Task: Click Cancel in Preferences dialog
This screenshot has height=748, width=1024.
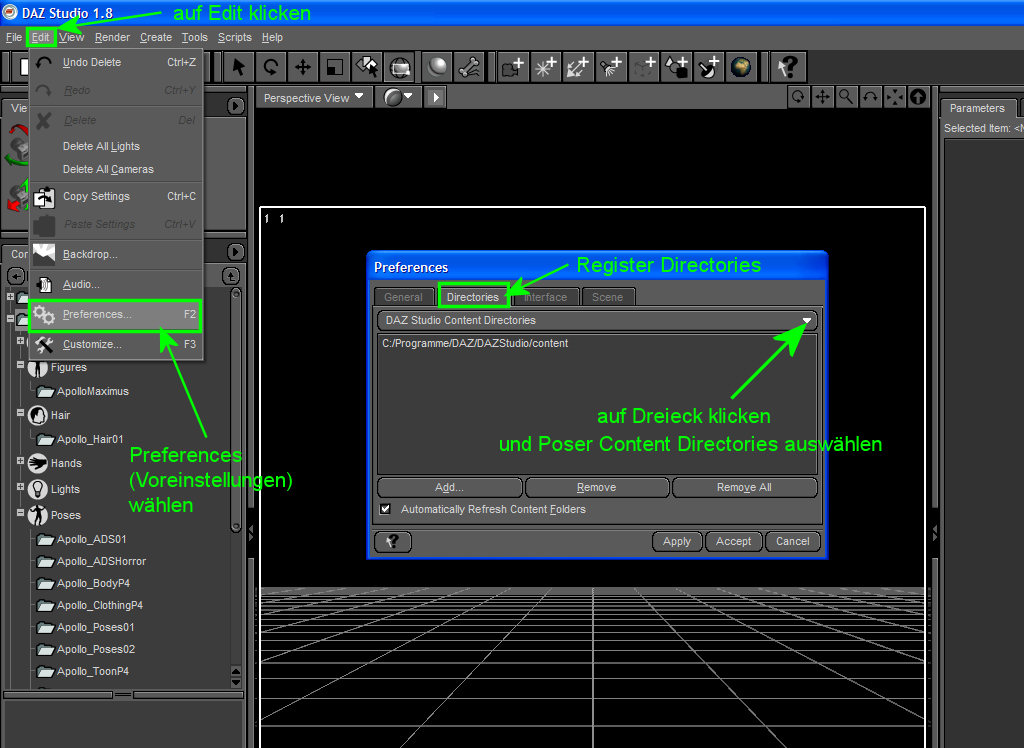Action: click(x=792, y=542)
